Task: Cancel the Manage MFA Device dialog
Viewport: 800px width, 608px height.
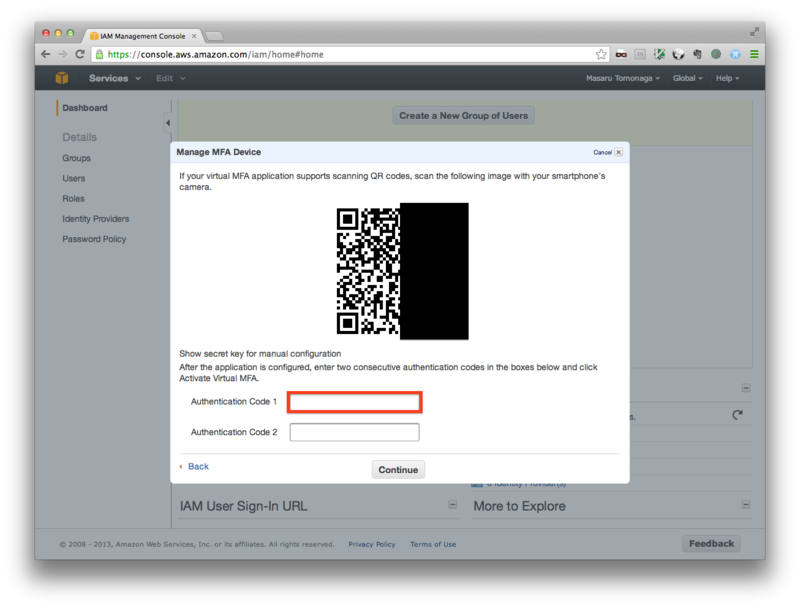Action: click(x=607, y=152)
